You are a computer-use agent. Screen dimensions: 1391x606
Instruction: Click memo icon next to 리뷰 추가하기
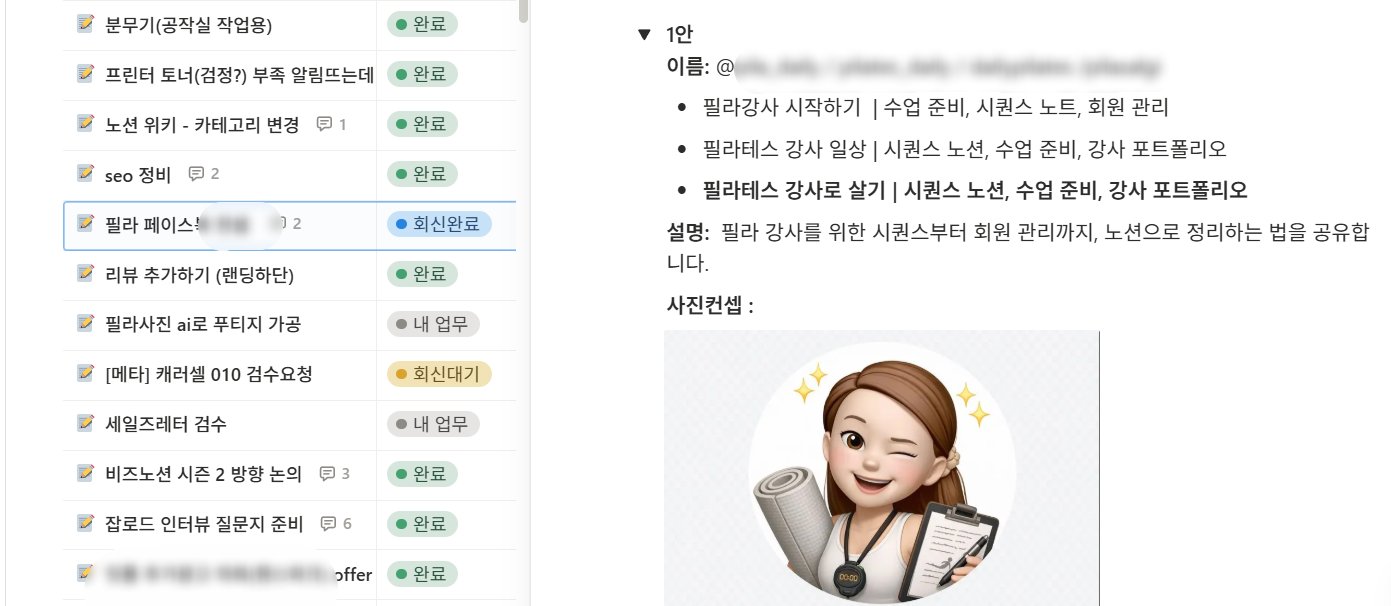(85, 274)
